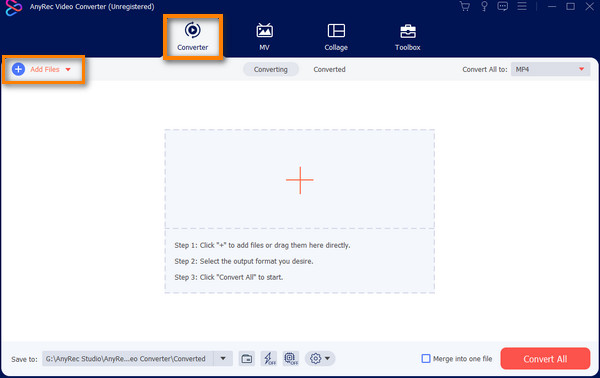The image size is (600, 378).
Task: Click the Save to folder path field
Action: point(128,359)
